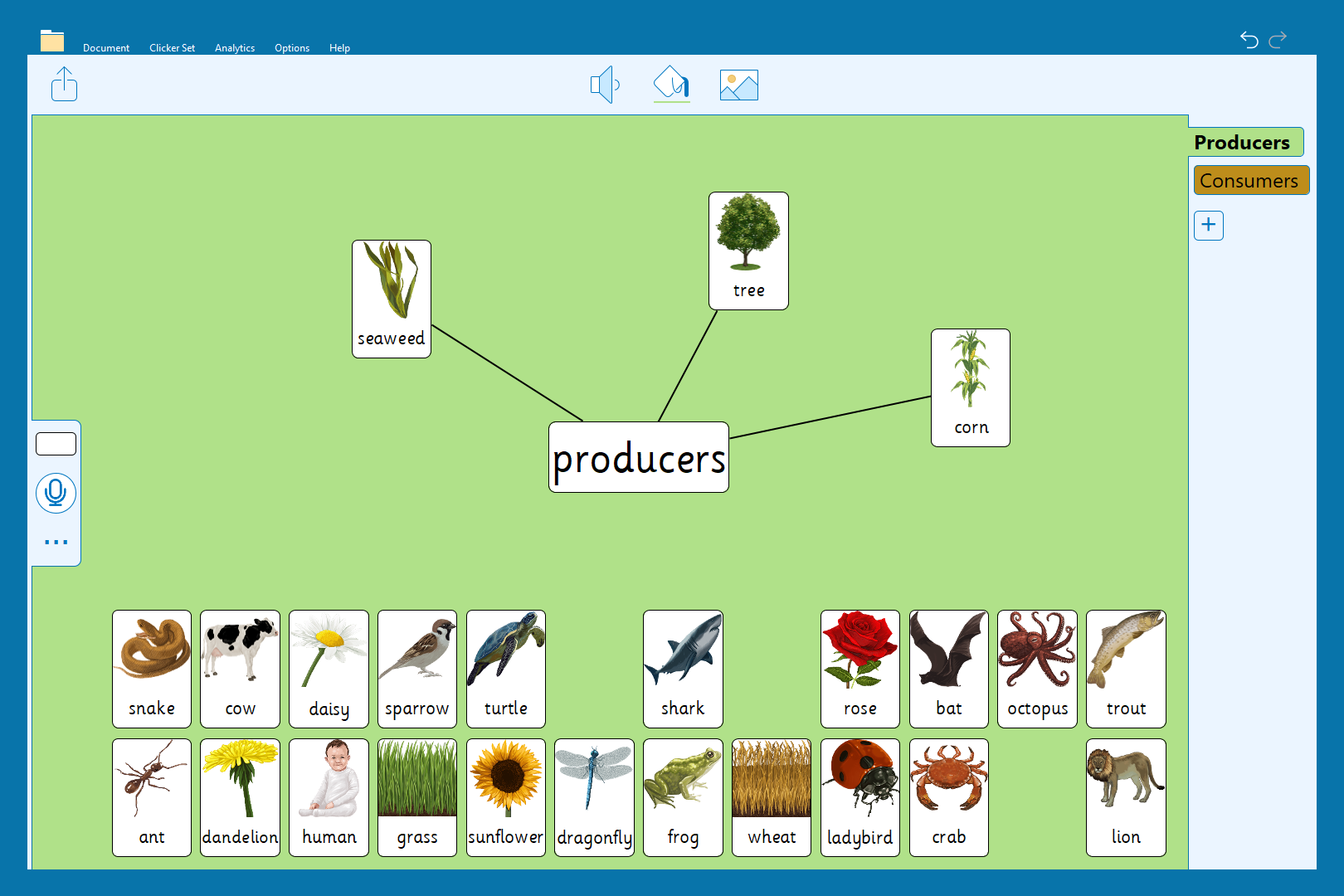Click the blank cell box in left panel

[56, 444]
